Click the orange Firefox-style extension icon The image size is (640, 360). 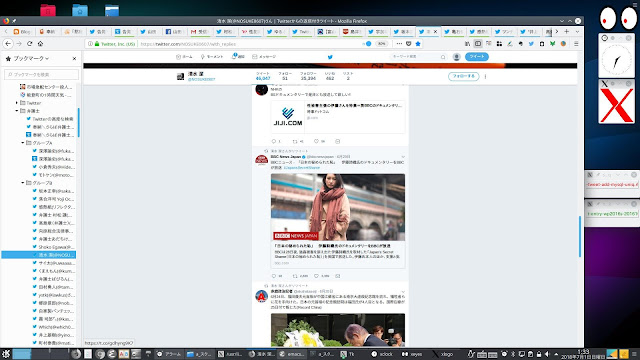pos(563,44)
